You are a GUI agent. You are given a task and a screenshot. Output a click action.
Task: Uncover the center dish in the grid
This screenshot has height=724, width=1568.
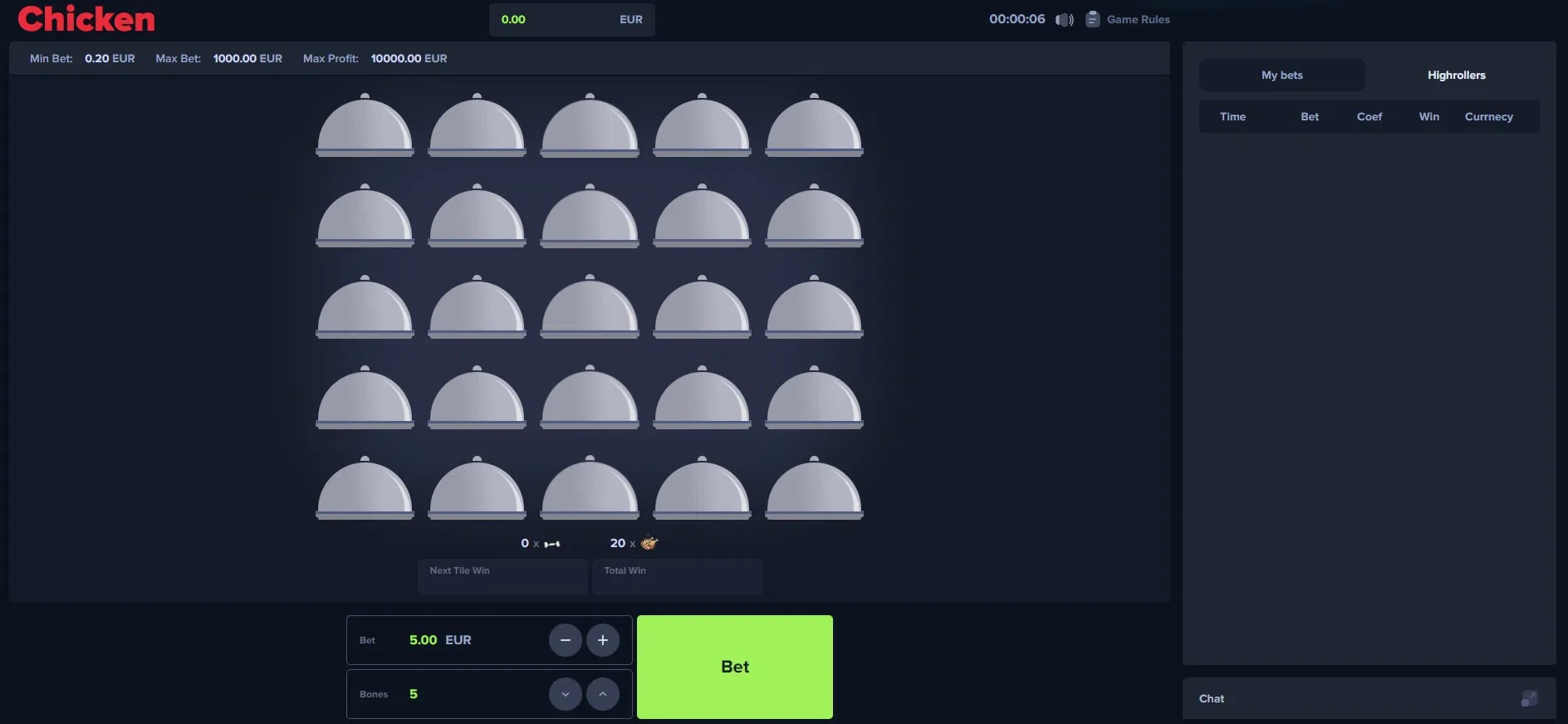click(x=590, y=308)
